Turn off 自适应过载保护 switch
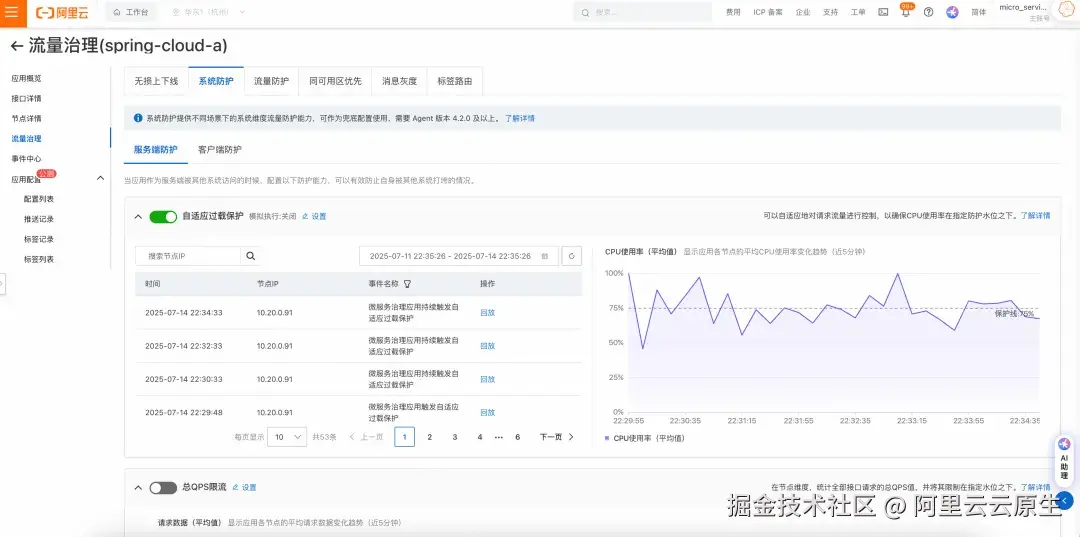 pyautogui.click(x=163, y=217)
